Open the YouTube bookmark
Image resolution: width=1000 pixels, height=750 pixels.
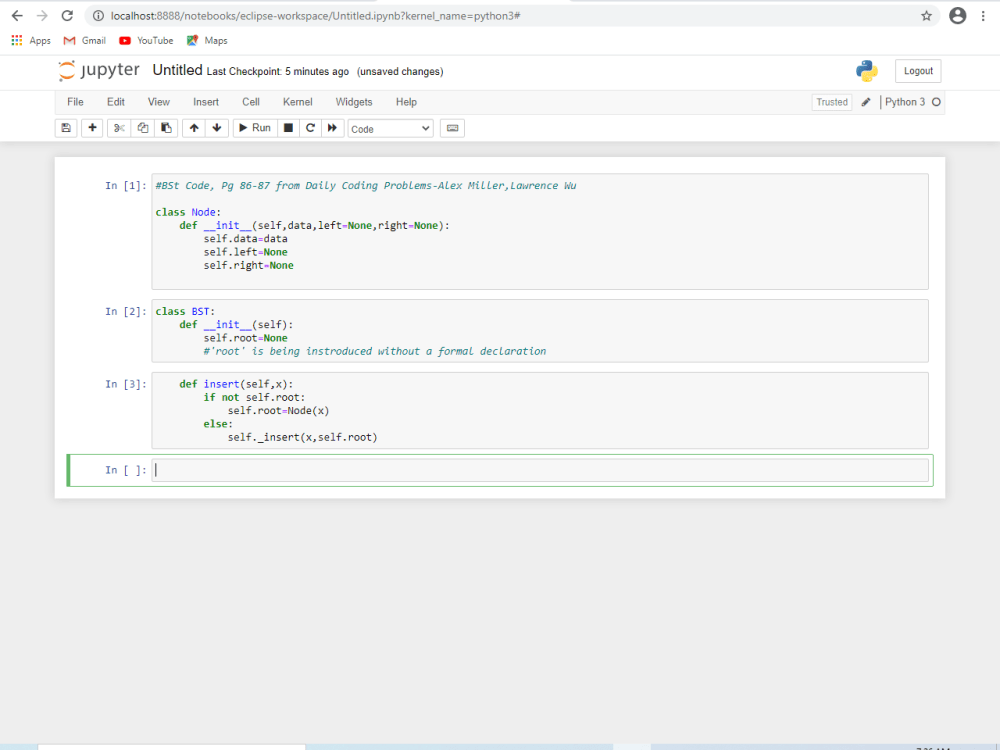(x=146, y=41)
